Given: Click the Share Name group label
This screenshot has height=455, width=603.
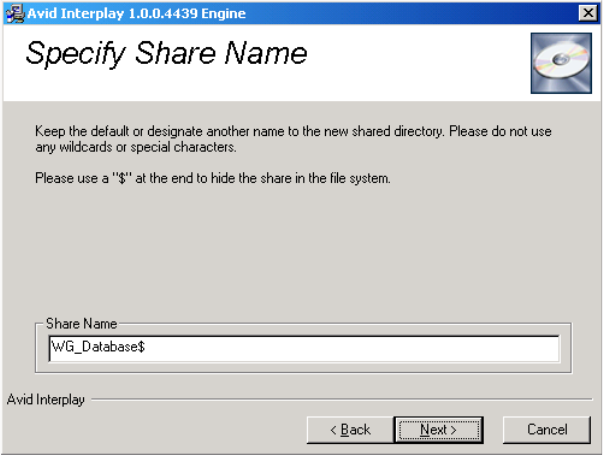Looking at the screenshot, I should click(81, 324).
